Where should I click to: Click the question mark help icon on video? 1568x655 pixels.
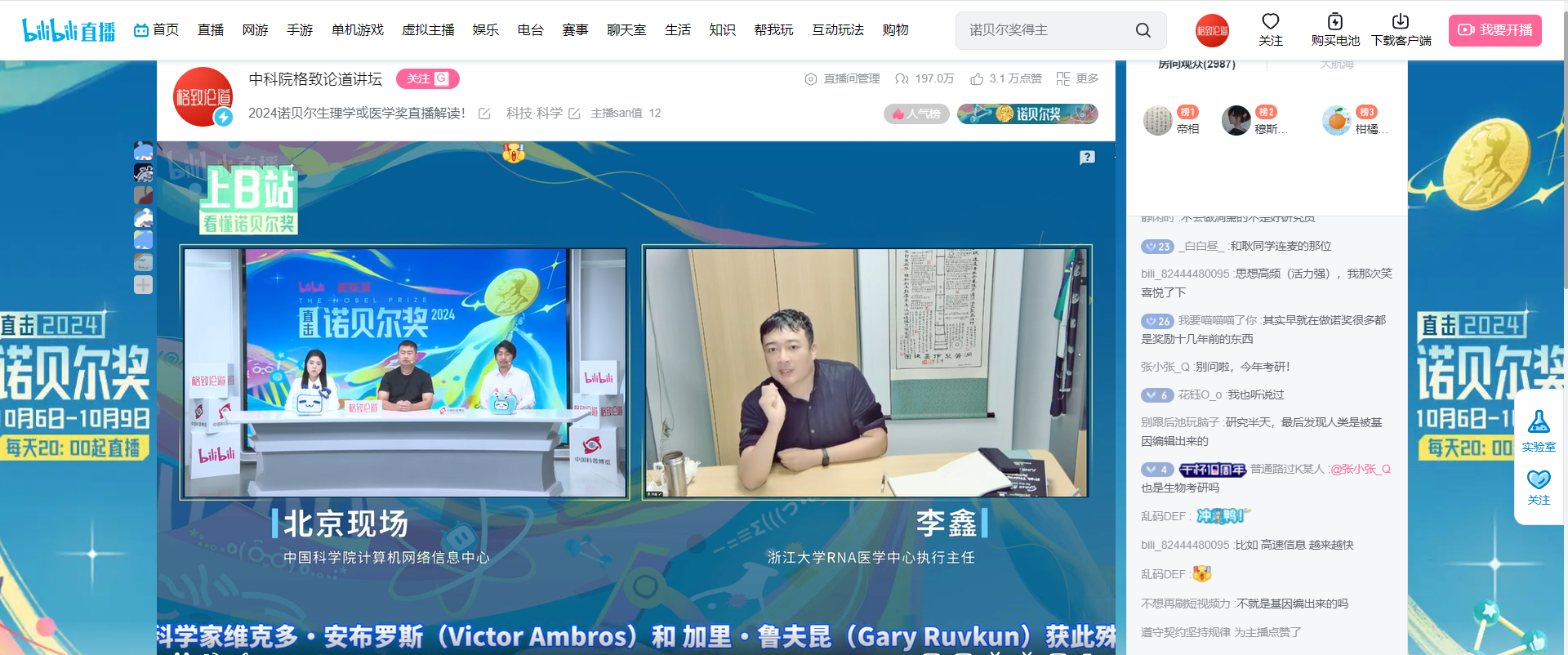click(1087, 158)
